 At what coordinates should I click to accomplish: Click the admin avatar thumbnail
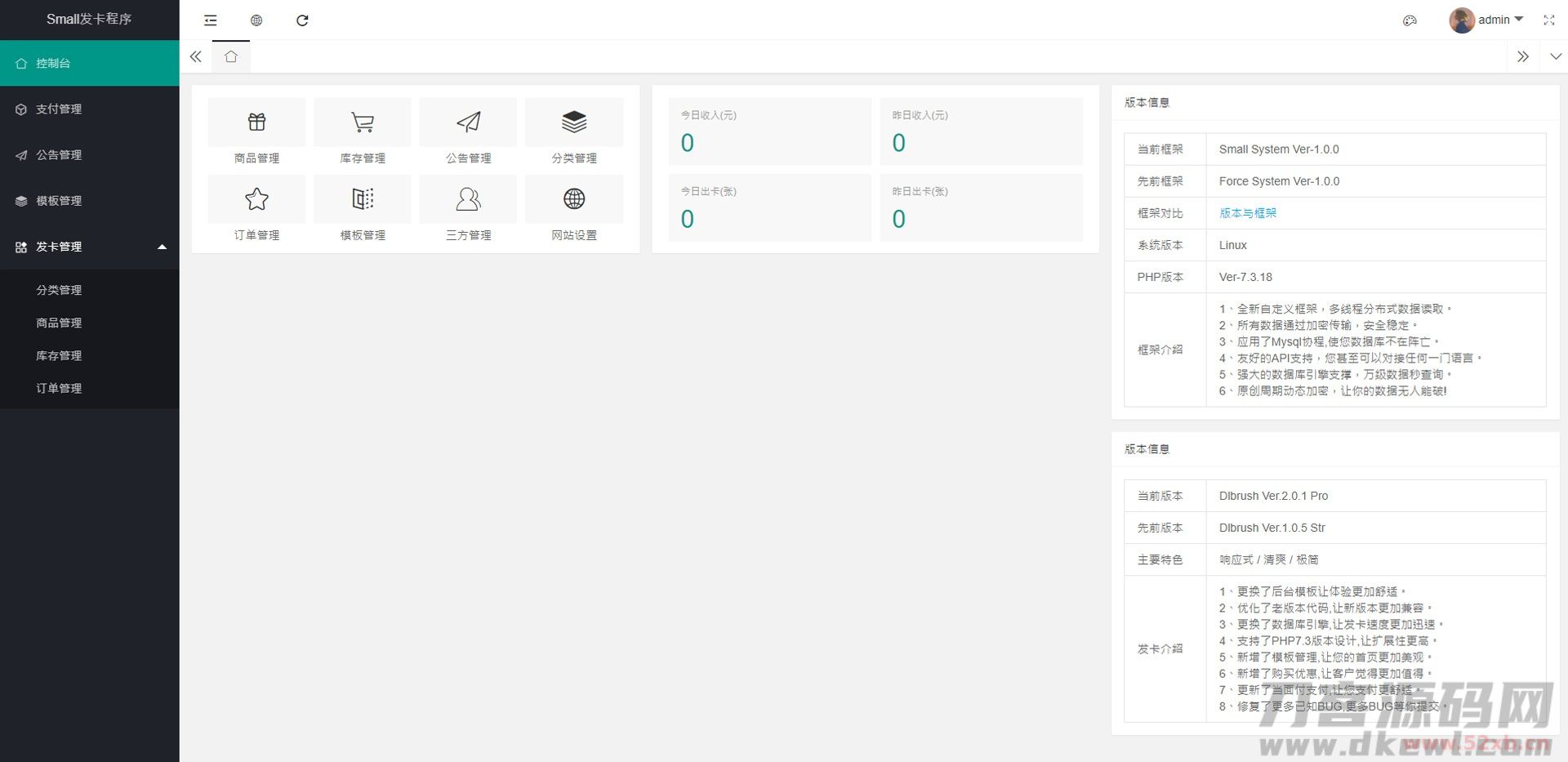pyautogui.click(x=1460, y=19)
